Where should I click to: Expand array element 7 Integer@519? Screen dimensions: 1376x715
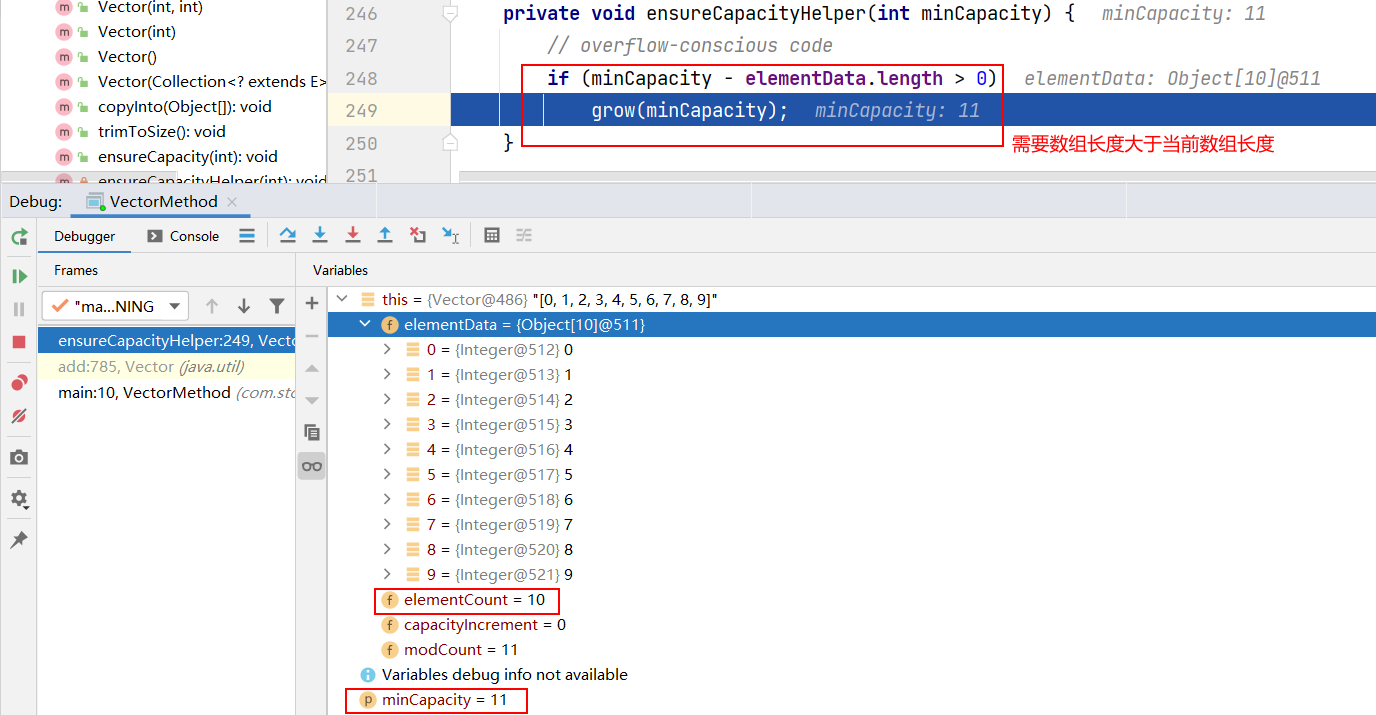(388, 524)
